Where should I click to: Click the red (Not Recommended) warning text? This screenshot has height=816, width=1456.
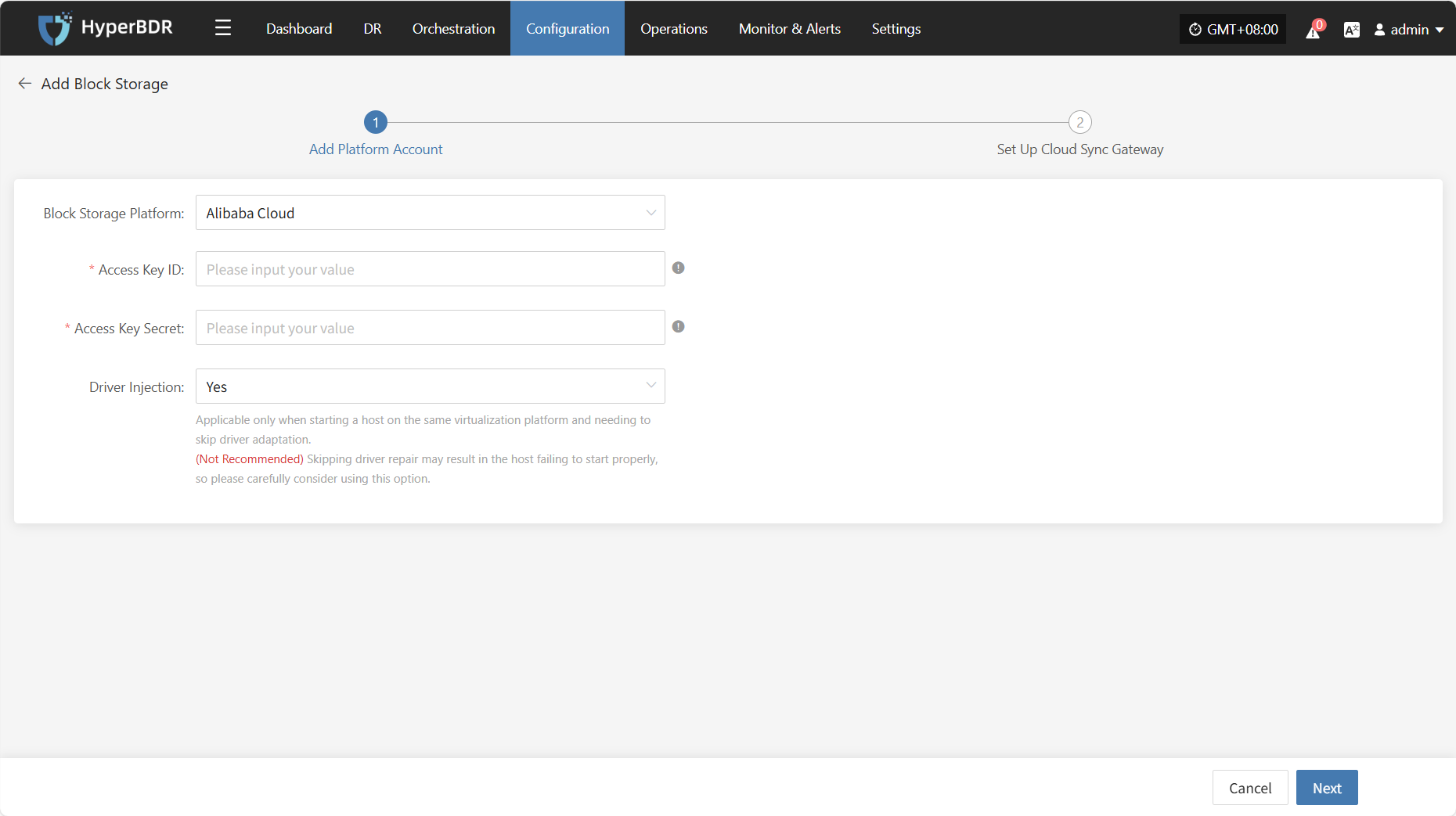pos(250,459)
